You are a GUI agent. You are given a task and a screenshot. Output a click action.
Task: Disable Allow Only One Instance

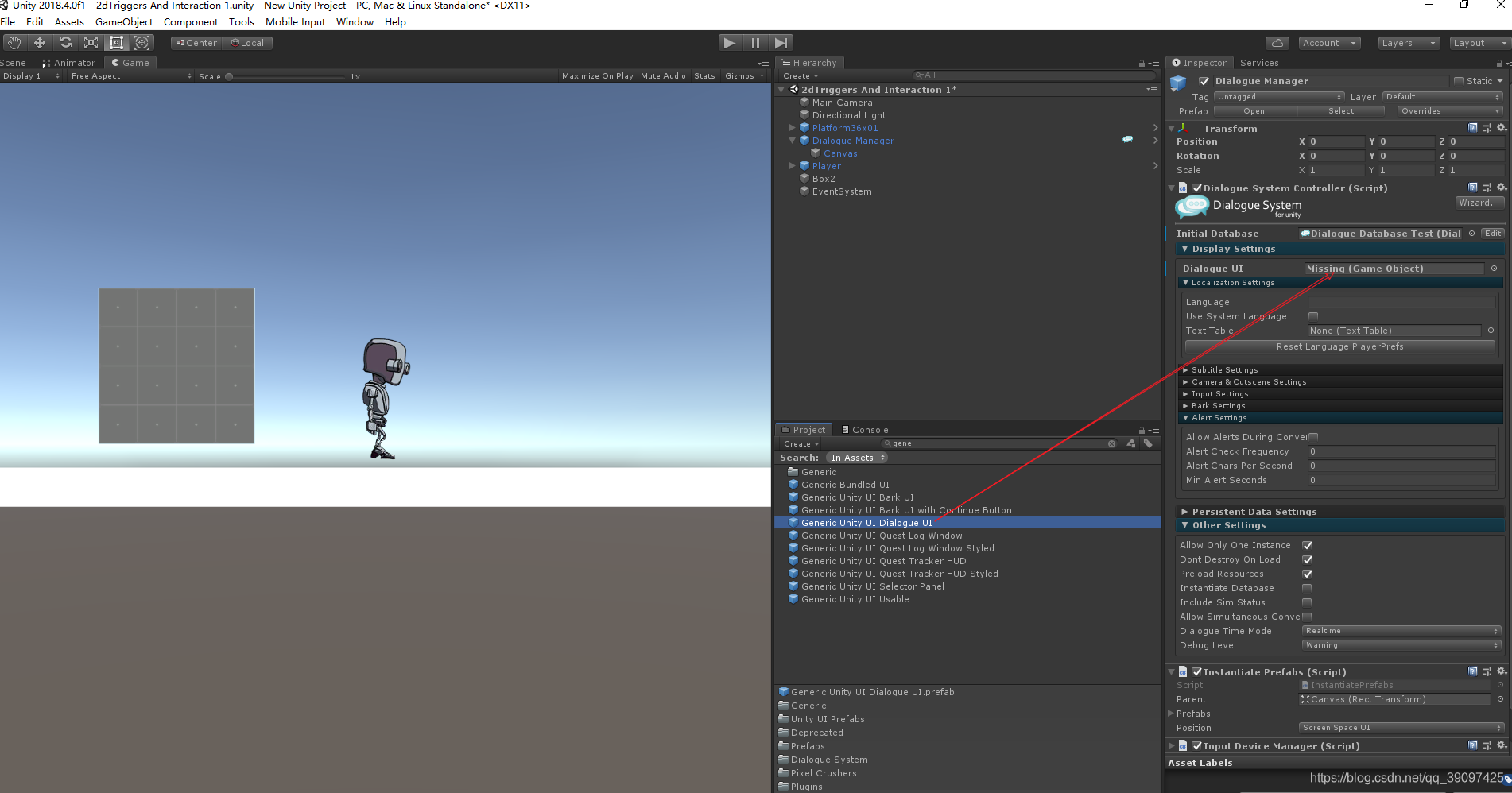pyautogui.click(x=1308, y=545)
